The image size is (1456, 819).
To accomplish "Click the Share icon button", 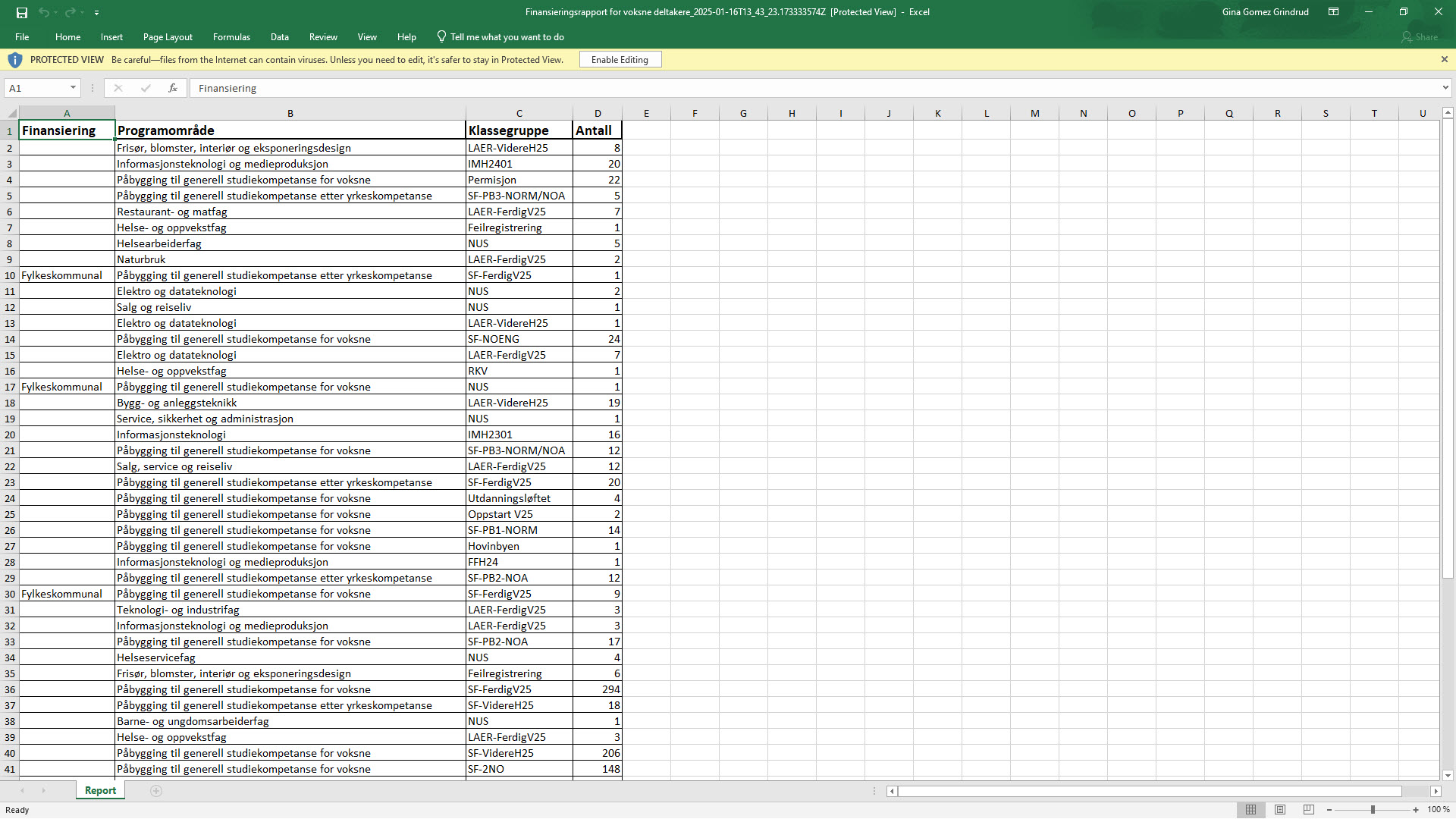I will tap(1420, 37).
